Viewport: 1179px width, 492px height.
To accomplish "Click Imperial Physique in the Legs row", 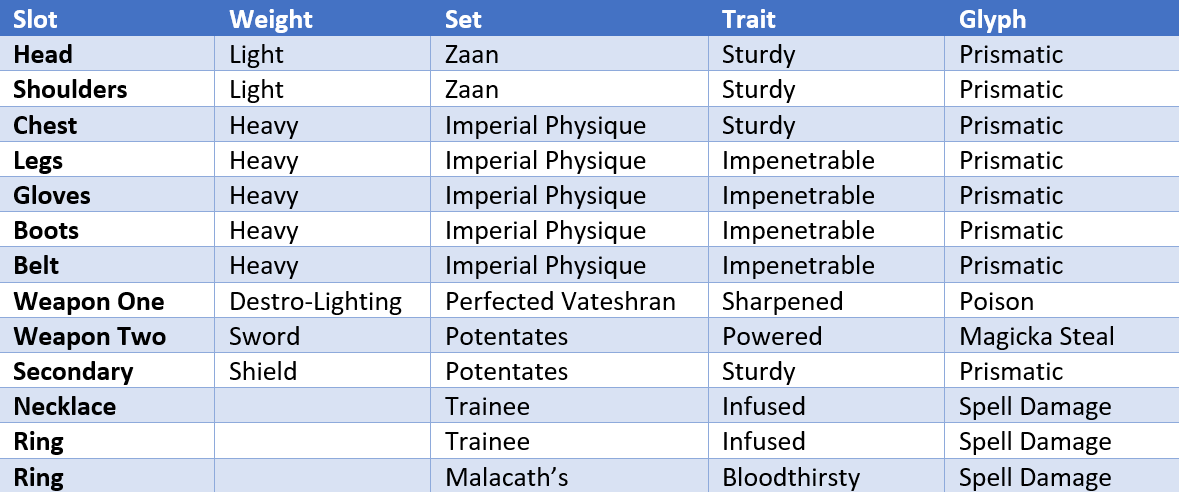I will tap(545, 160).
